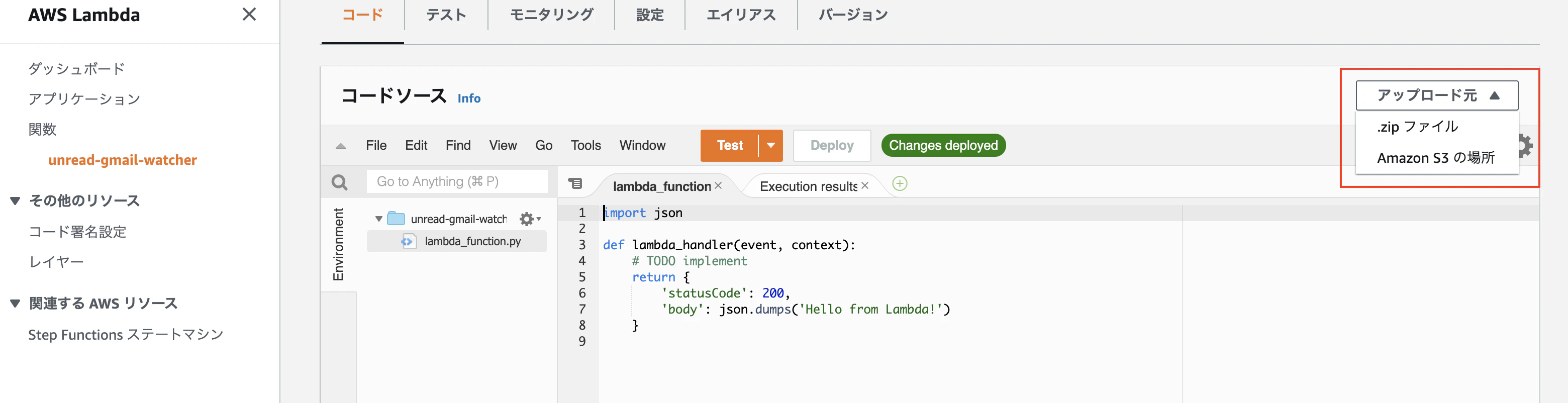Choose Amazon S3 の場所 upload option
Viewport: 1568px width, 403px height.
coord(1436,158)
